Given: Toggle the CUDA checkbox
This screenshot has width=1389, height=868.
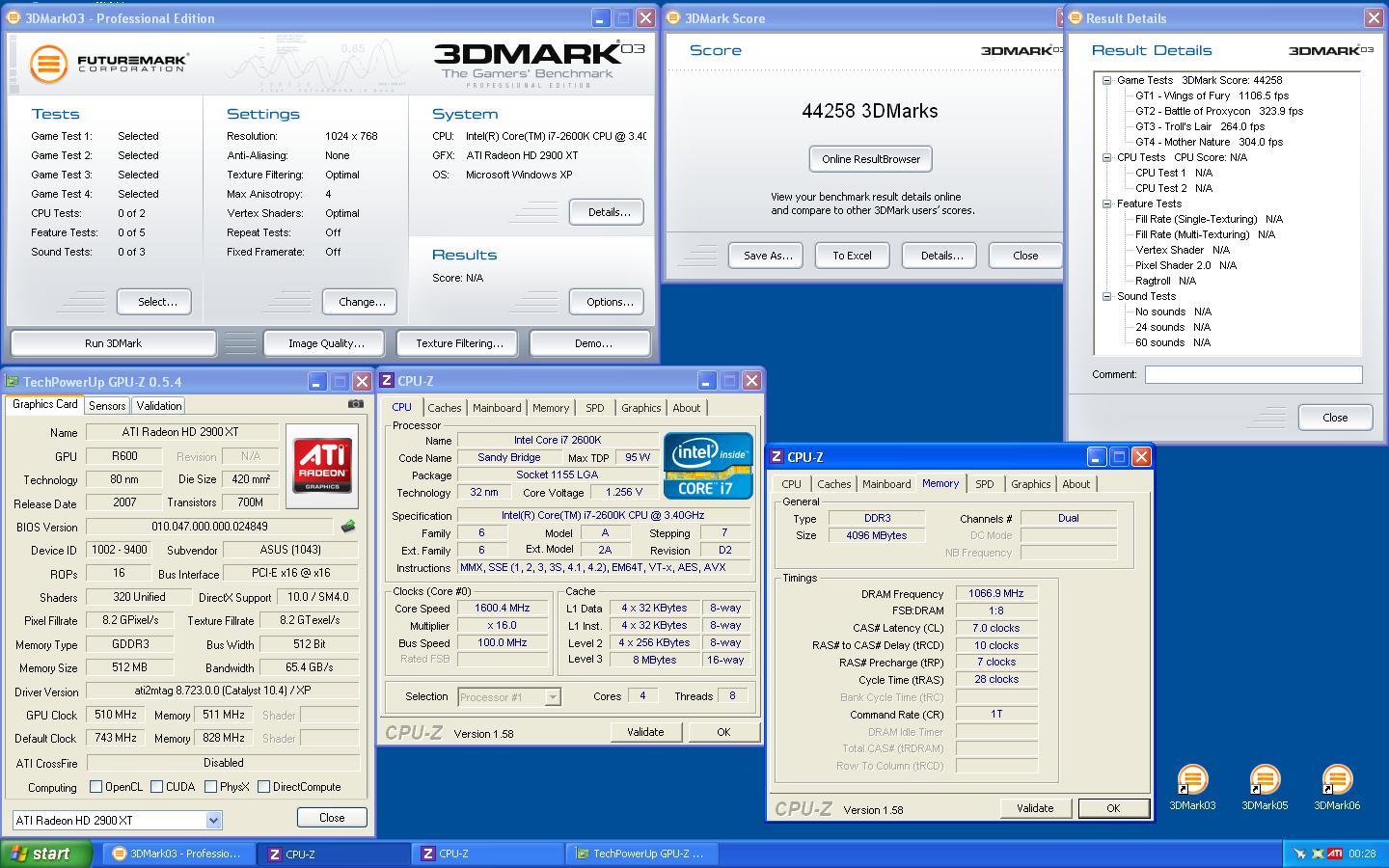Looking at the screenshot, I should coord(156,787).
